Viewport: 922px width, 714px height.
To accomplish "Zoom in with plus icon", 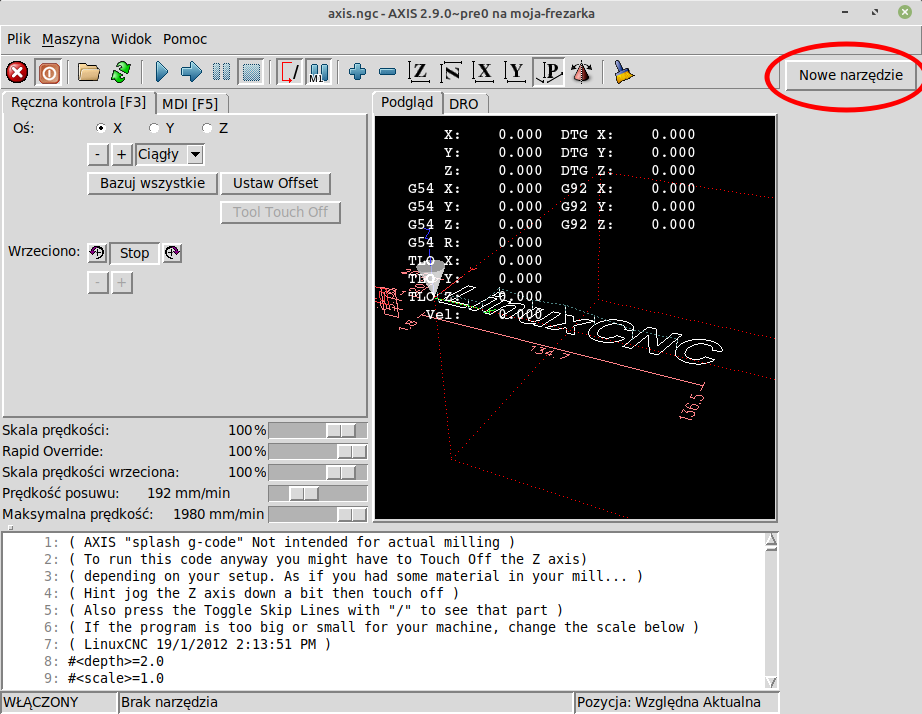I will click(357, 72).
